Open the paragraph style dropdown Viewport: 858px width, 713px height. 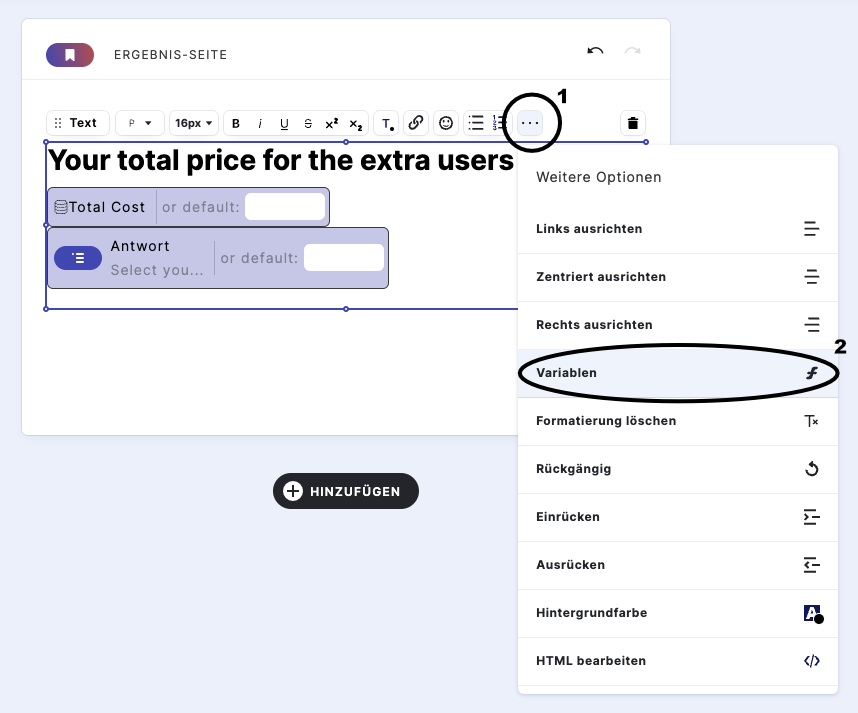click(x=139, y=123)
